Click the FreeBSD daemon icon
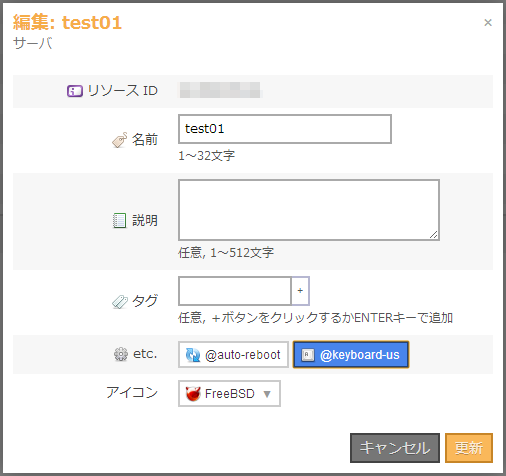The image size is (506, 476). tap(193, 394)
